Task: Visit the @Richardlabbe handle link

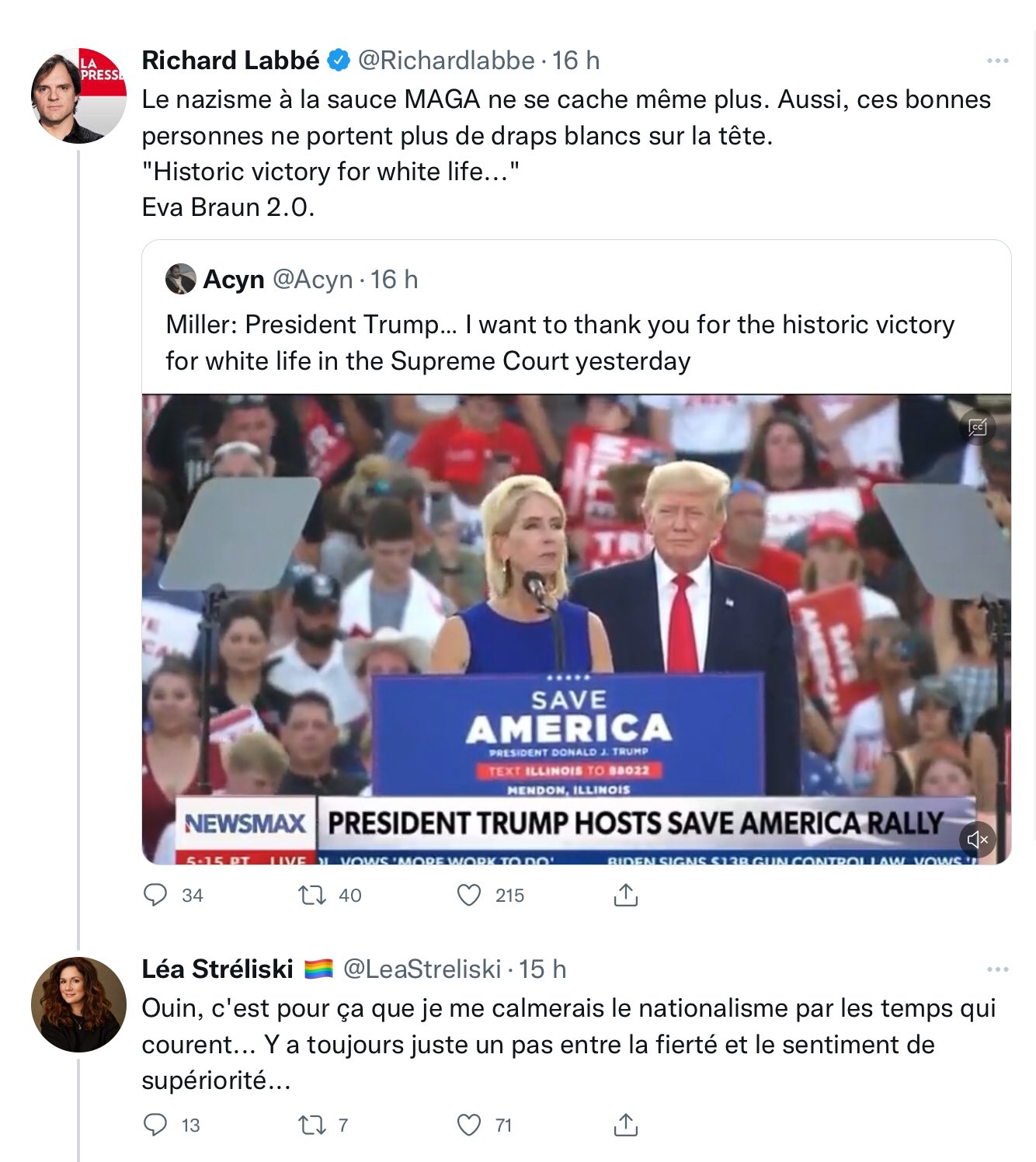Action: [x=446, y=61]
